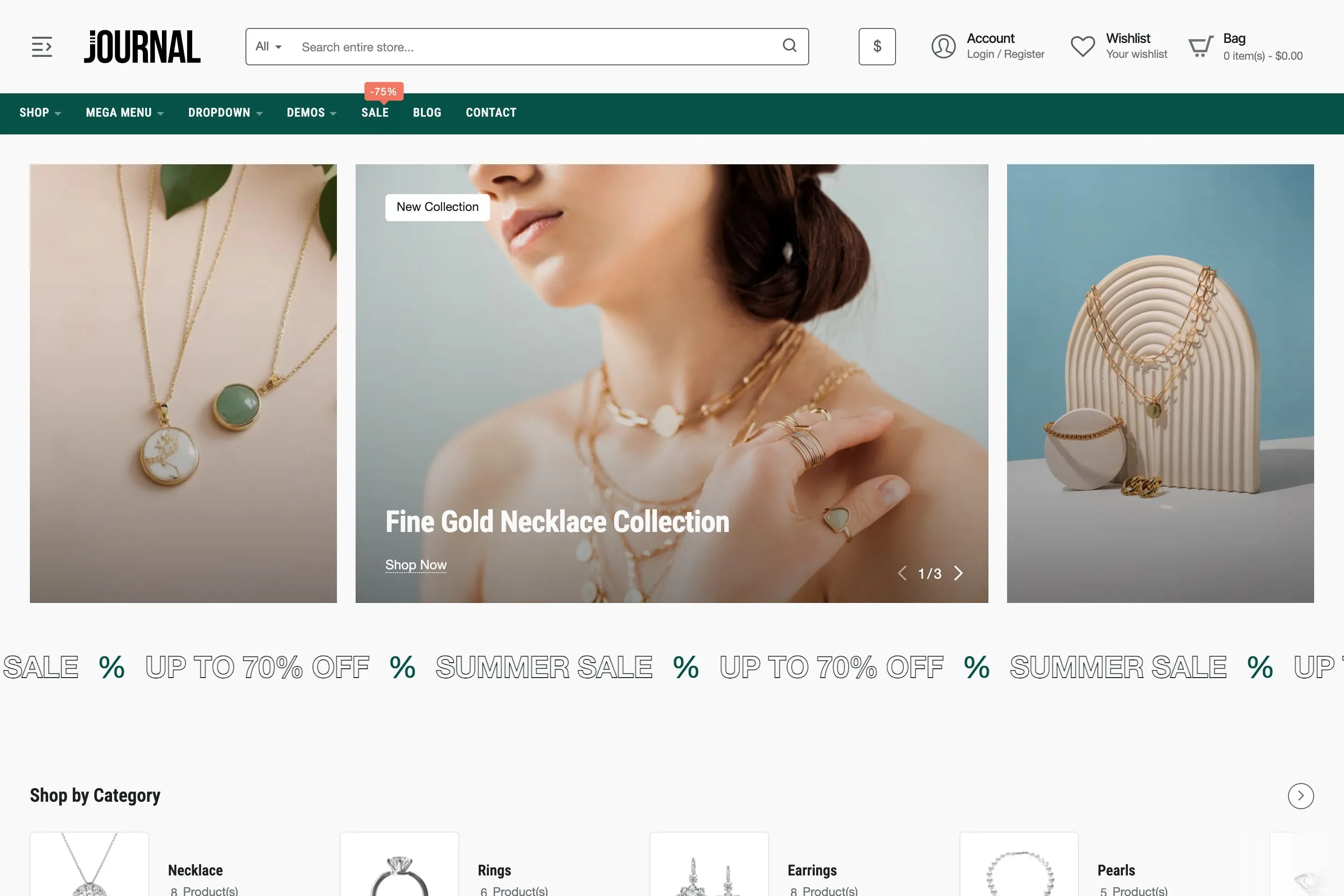This screenshot has height=896, width=1344.
Task: Click the Fine Gold Necklace Collection heading
Action: 557,522
